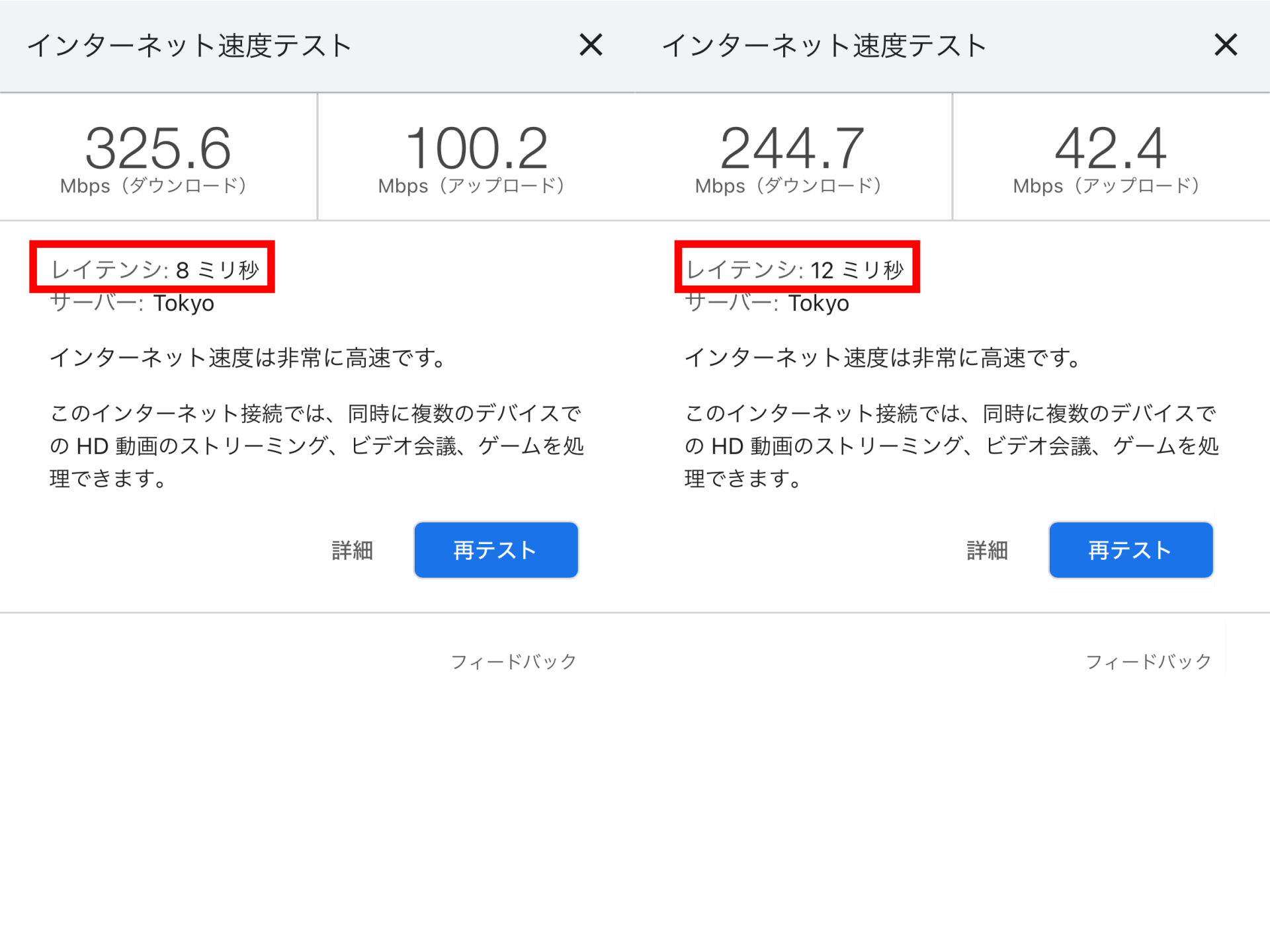
Task: Click the left フィードバック link
Action: 513,661
